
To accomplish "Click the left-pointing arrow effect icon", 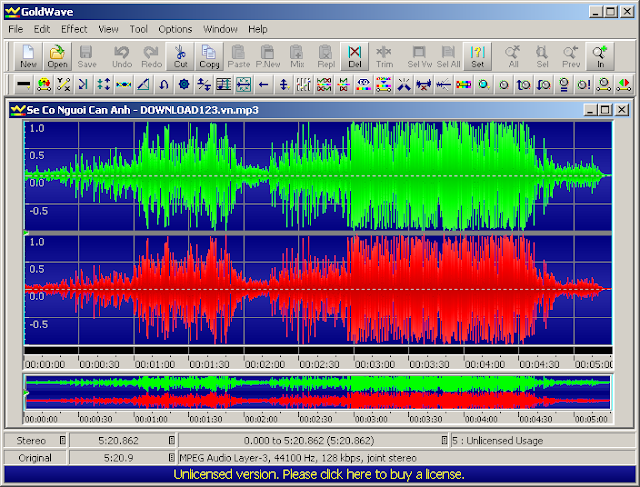I will [x=264, y=85].
